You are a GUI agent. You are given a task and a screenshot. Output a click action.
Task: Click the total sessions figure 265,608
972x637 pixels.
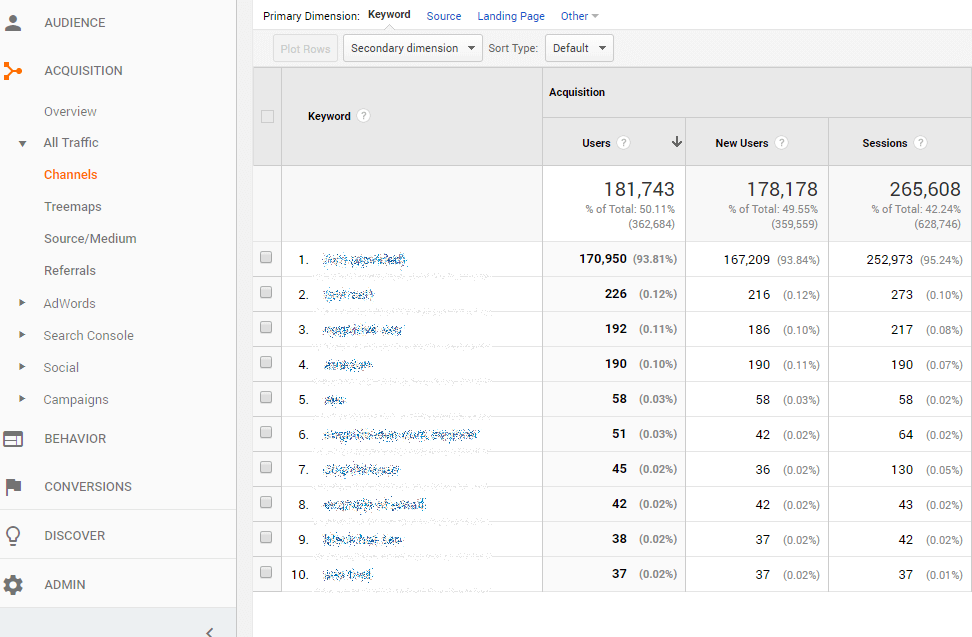tap(925, 189)
